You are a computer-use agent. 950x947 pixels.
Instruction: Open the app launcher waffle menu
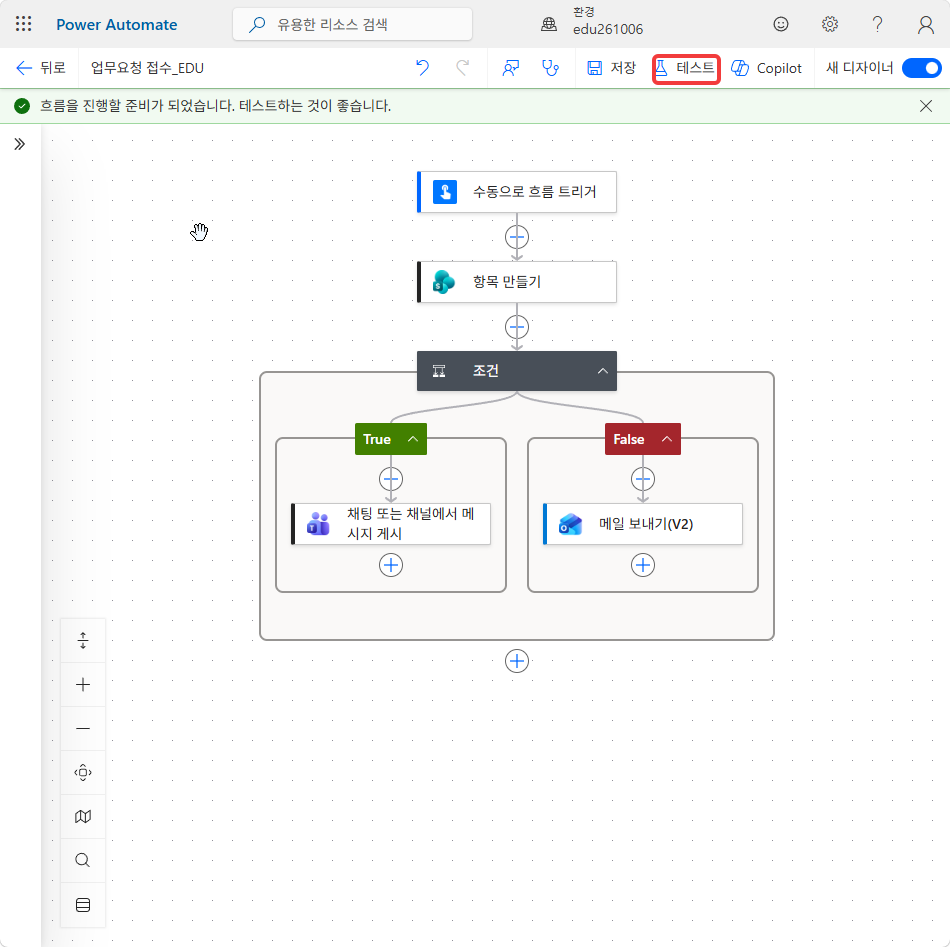point(24,24)
